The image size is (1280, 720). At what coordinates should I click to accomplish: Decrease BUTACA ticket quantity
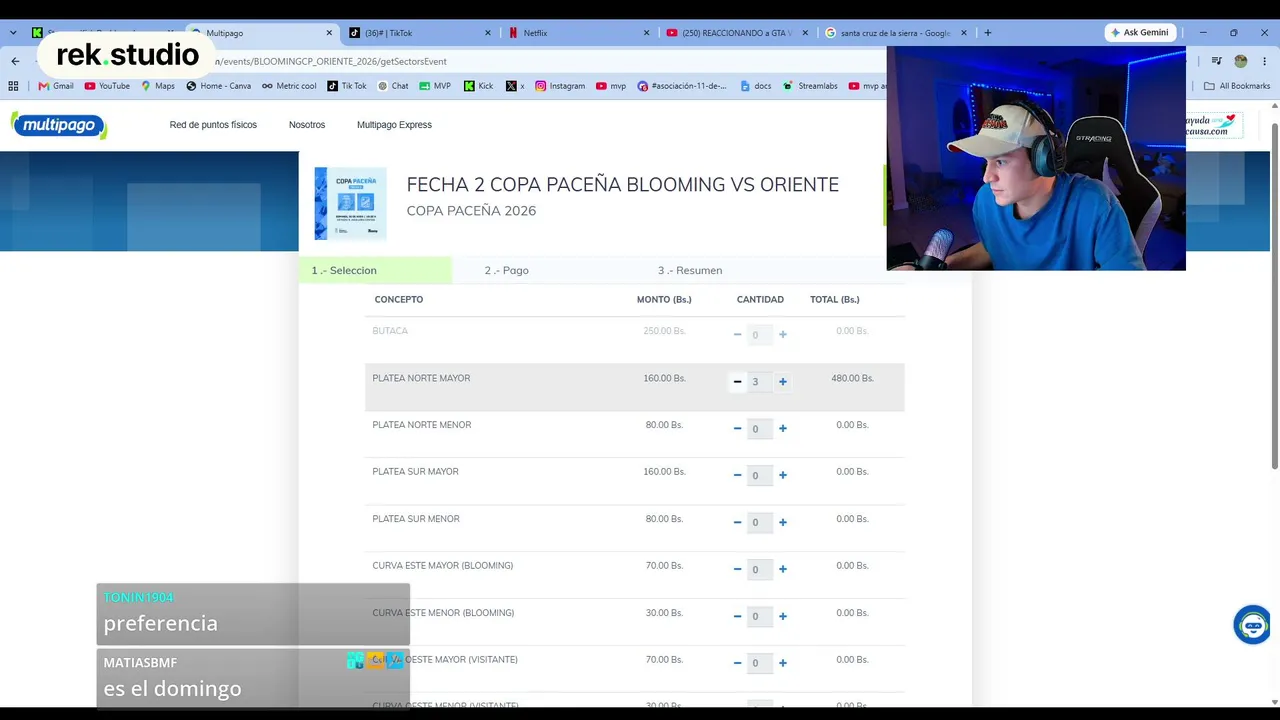[x=737, y=335]
